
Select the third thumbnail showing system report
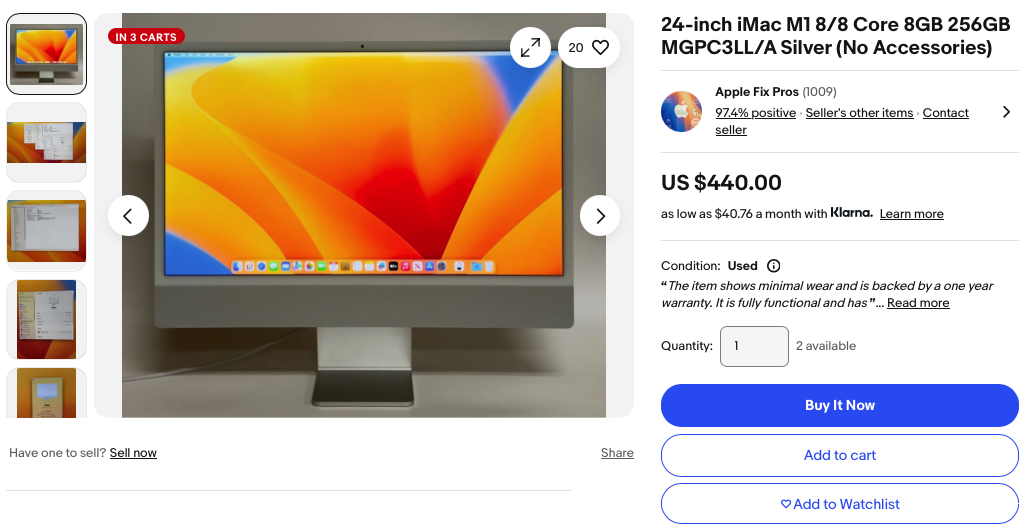click(x=47, y=231)
